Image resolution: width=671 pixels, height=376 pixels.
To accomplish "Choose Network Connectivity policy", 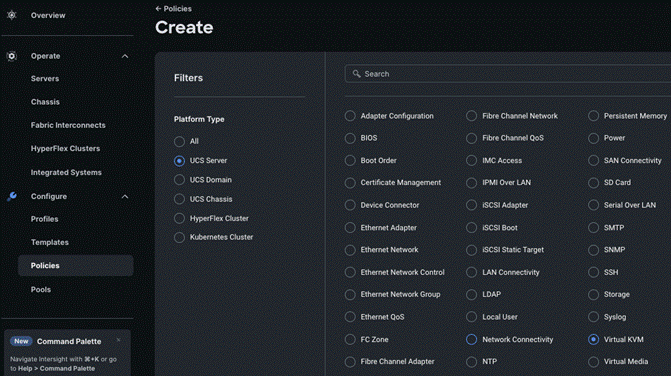I will (472, 339).
